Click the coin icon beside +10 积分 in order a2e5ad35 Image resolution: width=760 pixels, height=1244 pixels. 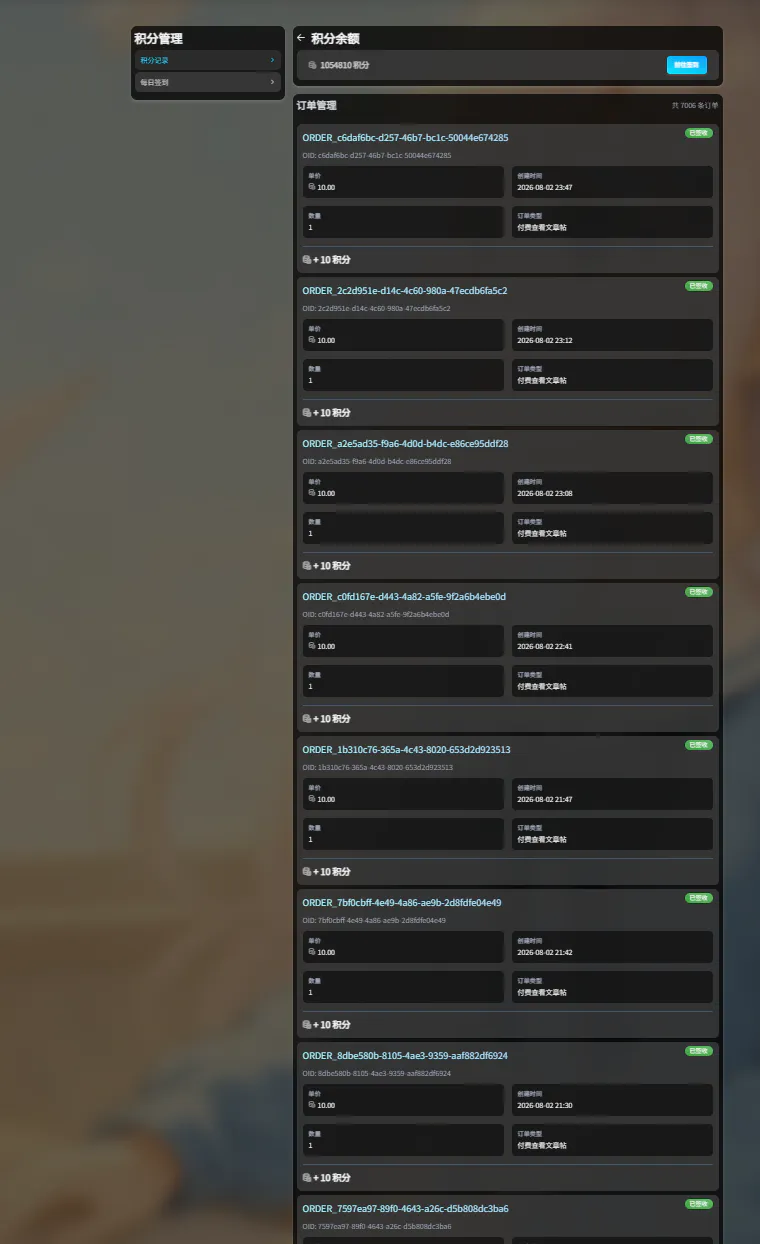coord(307,566)
